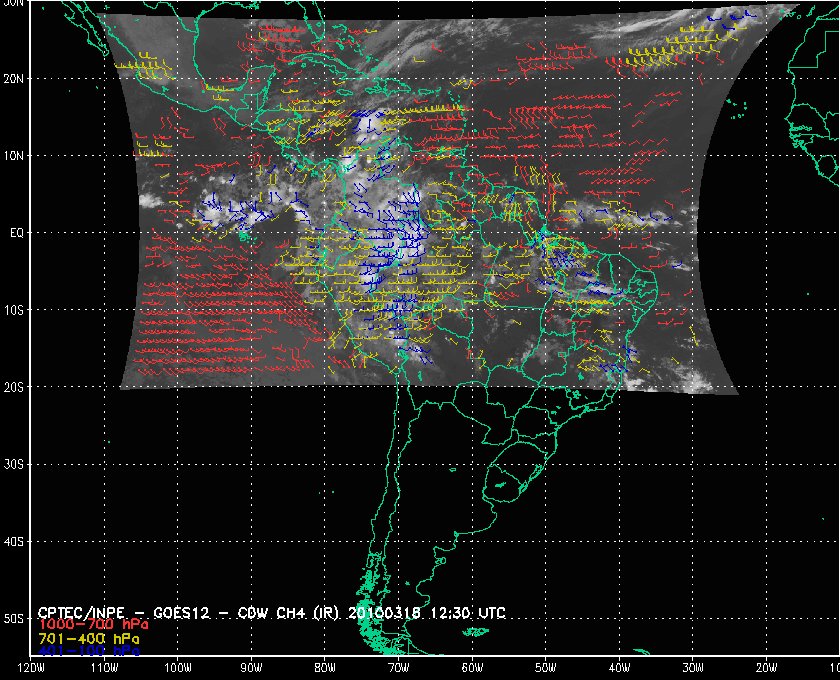Click the 30W longitude label
The image size is (840, 680).
click(693, 668)
